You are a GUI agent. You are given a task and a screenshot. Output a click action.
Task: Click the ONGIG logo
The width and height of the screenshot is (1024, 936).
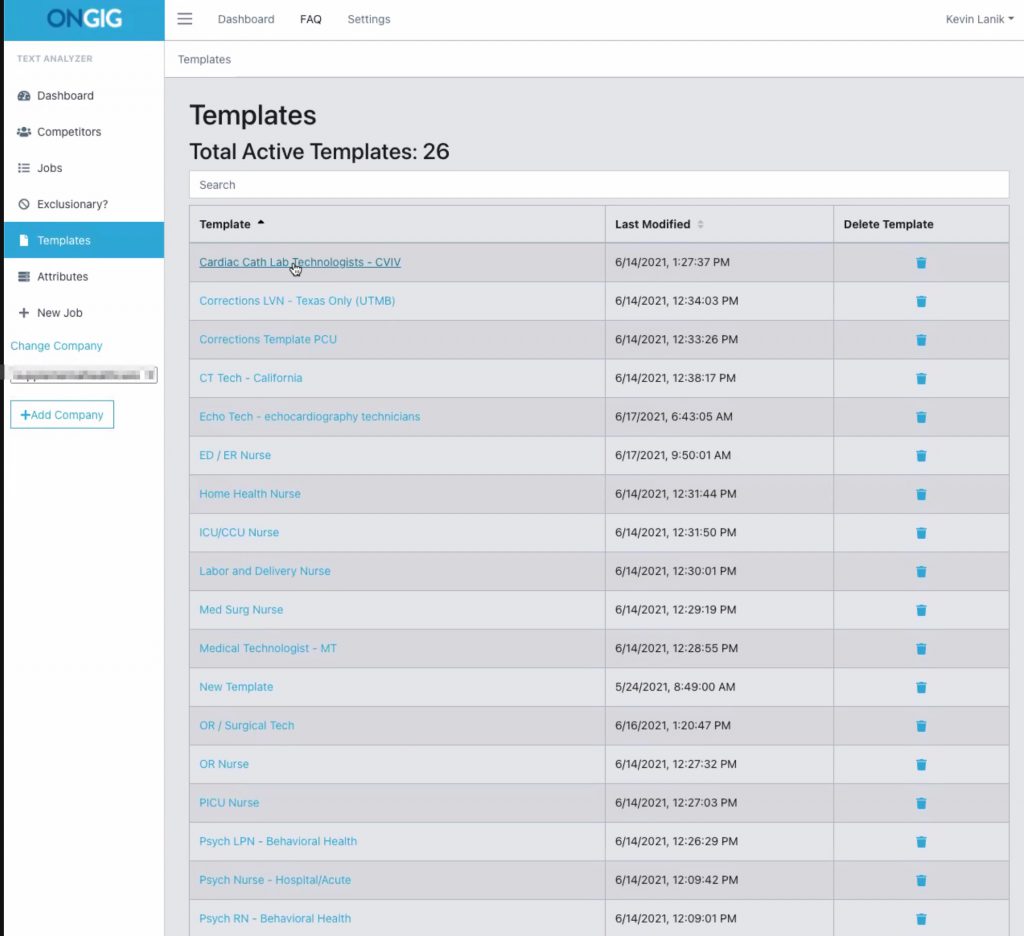tap(84, 18)
